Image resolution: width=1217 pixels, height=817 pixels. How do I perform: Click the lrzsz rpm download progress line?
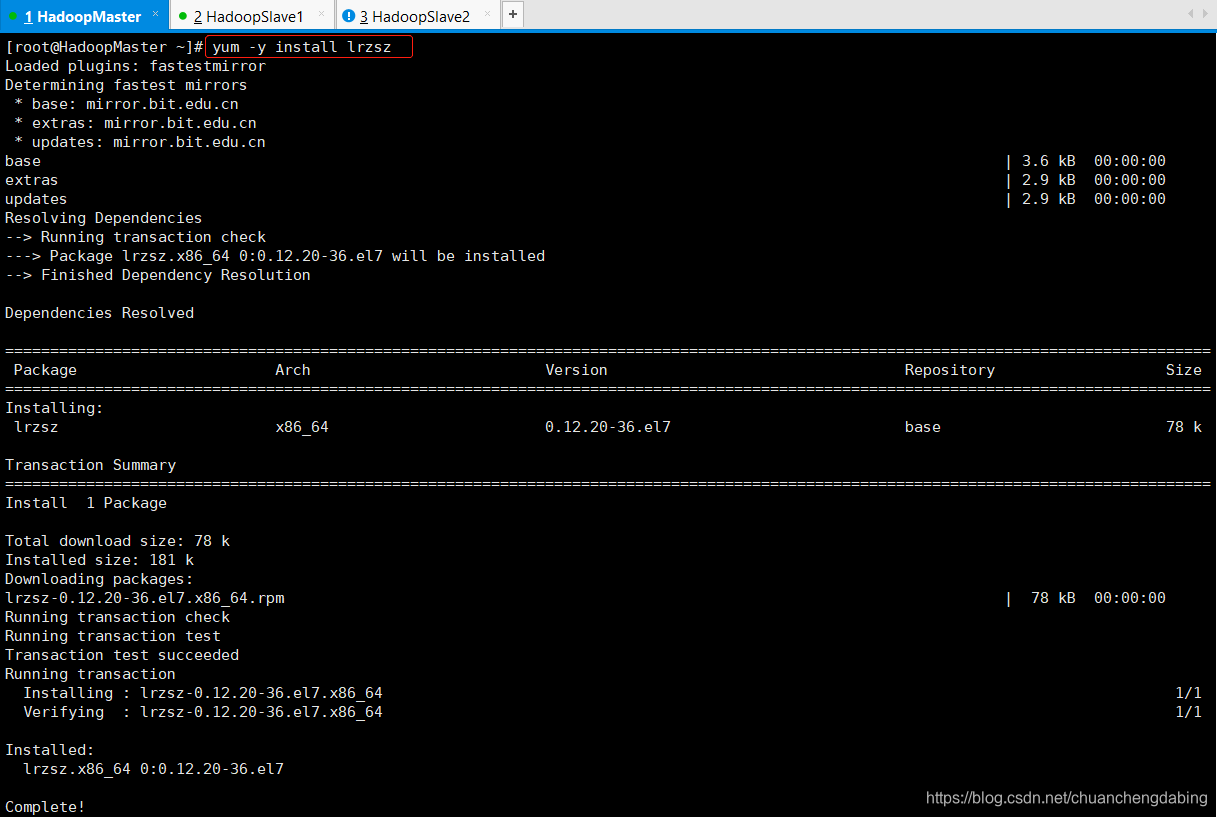pos(145,597)
